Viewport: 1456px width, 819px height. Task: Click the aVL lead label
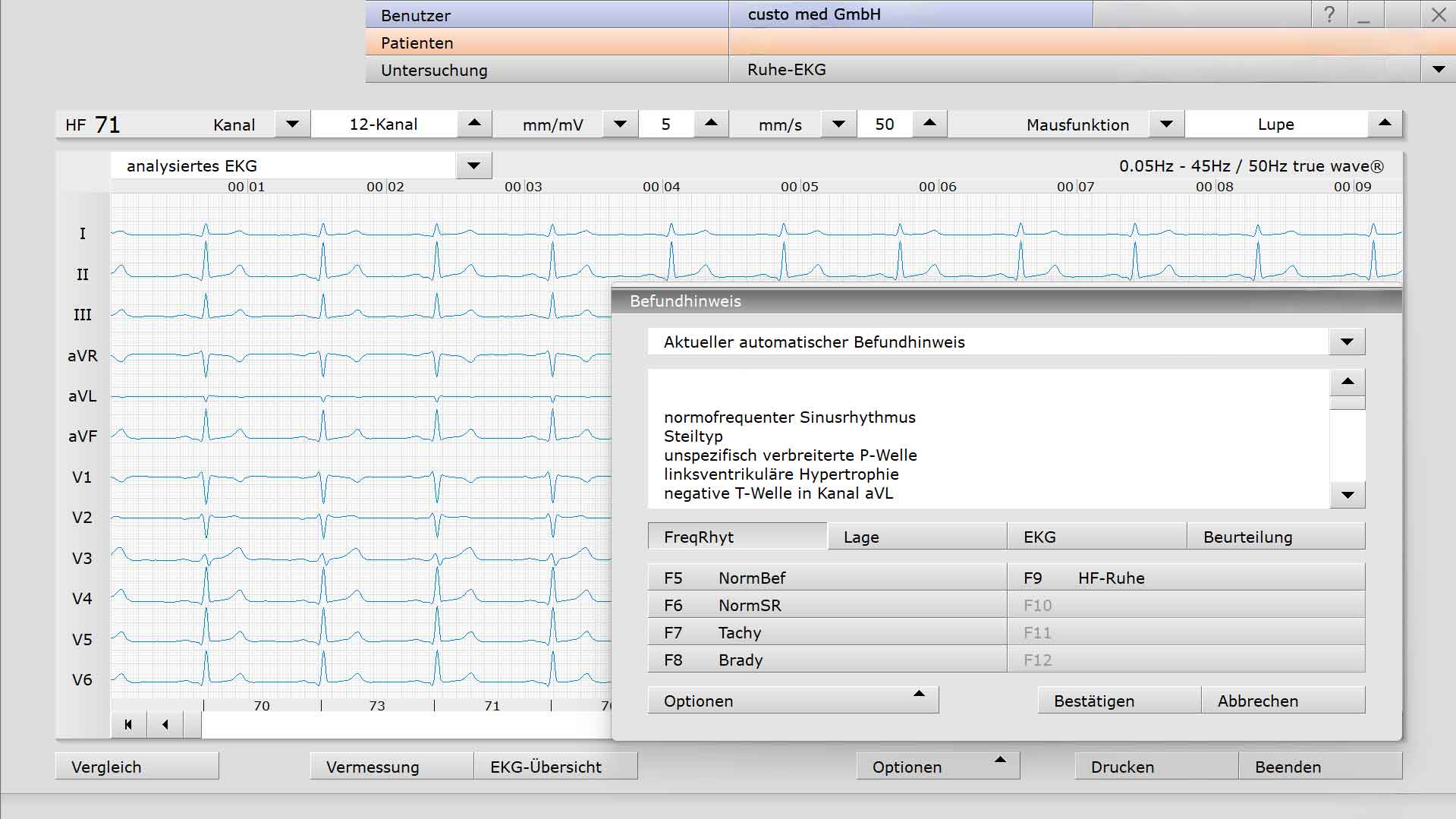[x=83, y=395]
